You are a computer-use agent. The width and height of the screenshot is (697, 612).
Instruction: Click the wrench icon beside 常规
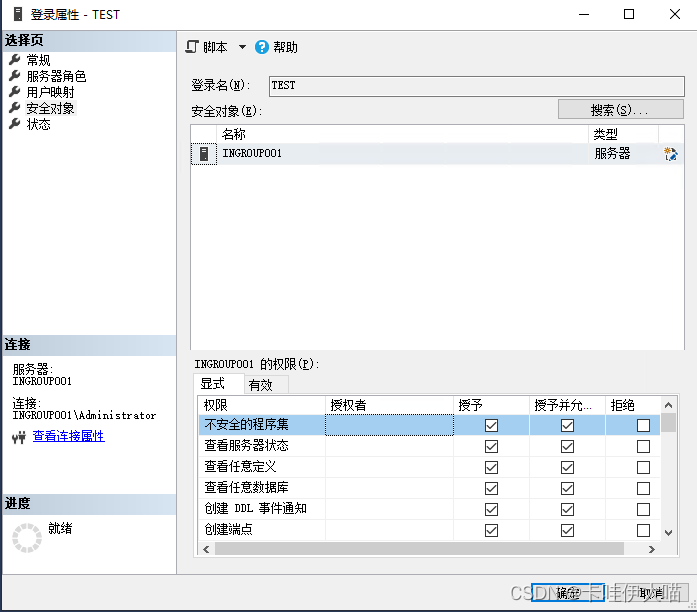point(15,59)
